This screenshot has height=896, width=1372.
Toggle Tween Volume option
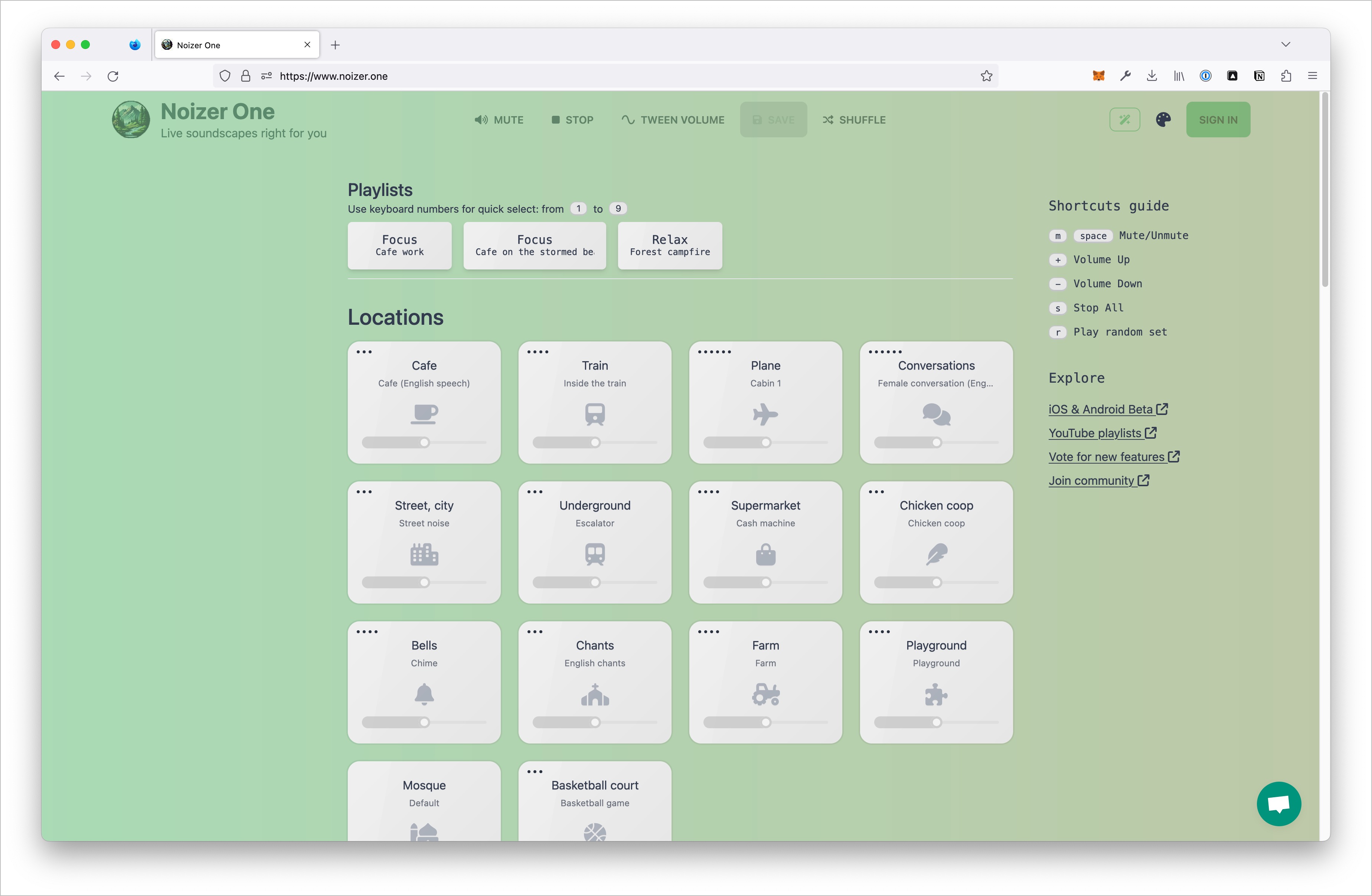point(673,120)
